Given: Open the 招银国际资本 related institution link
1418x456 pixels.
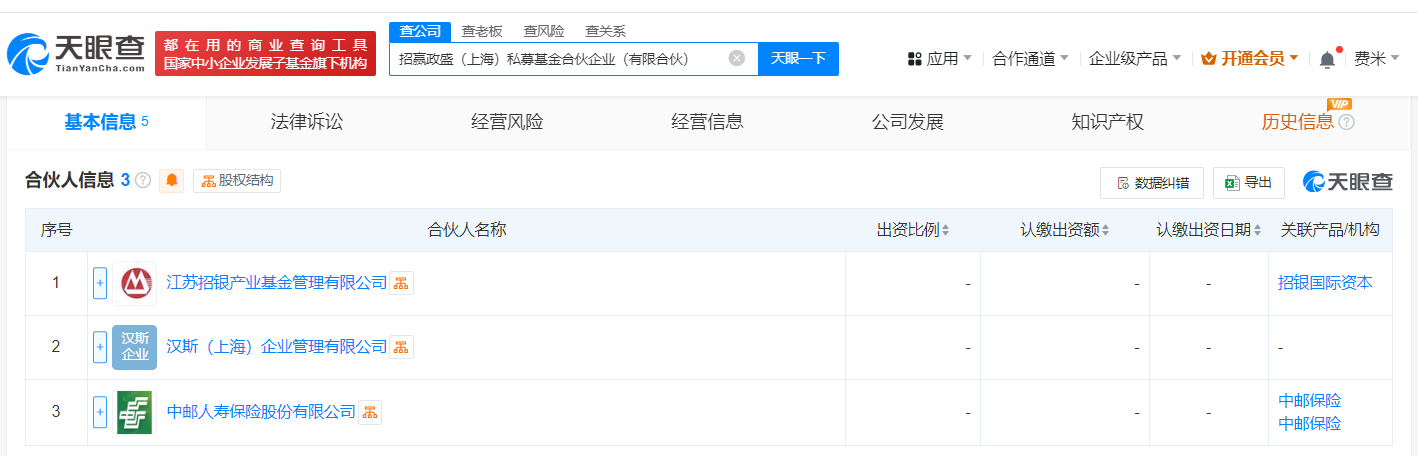Looking at the screenshot, I should click(x=1325, y=283).
